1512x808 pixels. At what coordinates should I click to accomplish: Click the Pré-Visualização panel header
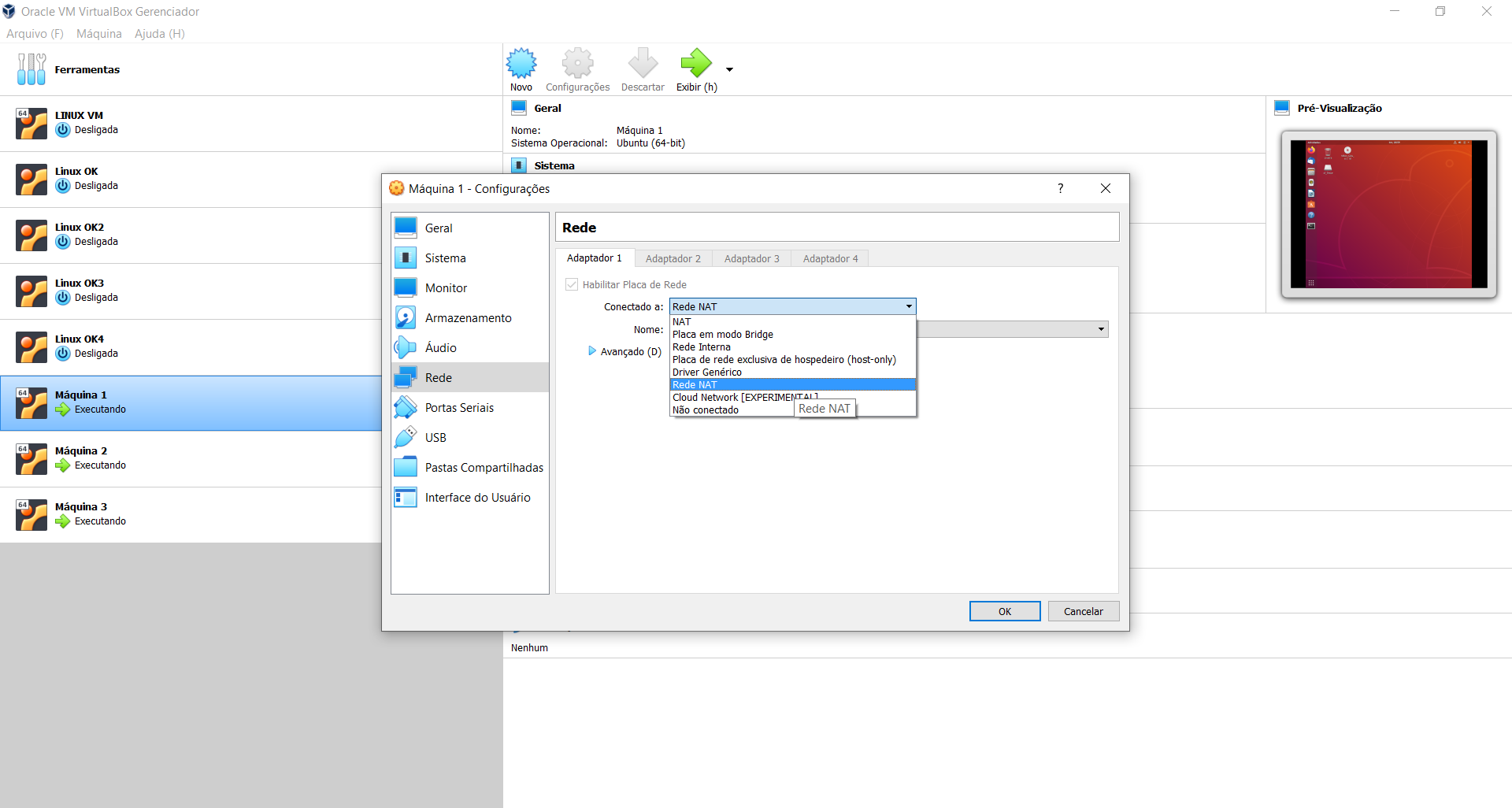click(x=1340, y=108)
